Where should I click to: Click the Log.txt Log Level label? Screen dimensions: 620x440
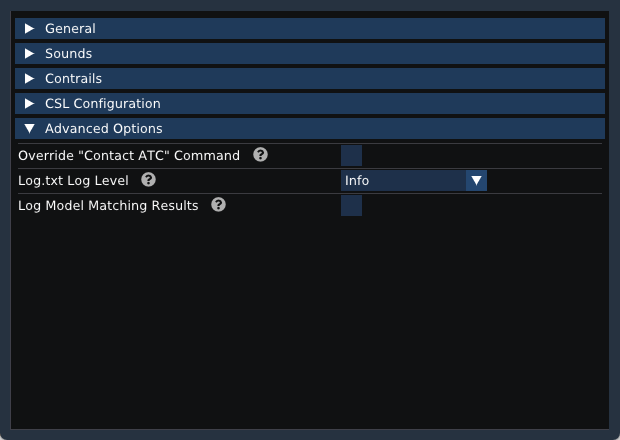[74, 181]
